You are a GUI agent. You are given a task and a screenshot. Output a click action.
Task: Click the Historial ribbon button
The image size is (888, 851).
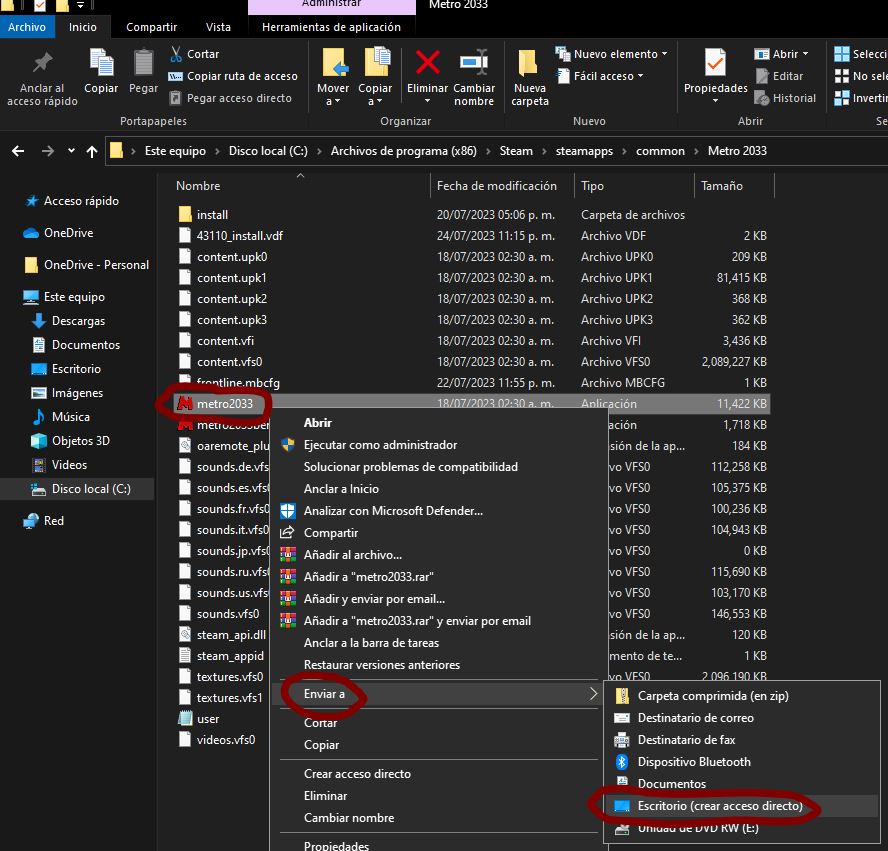(785, 98)
